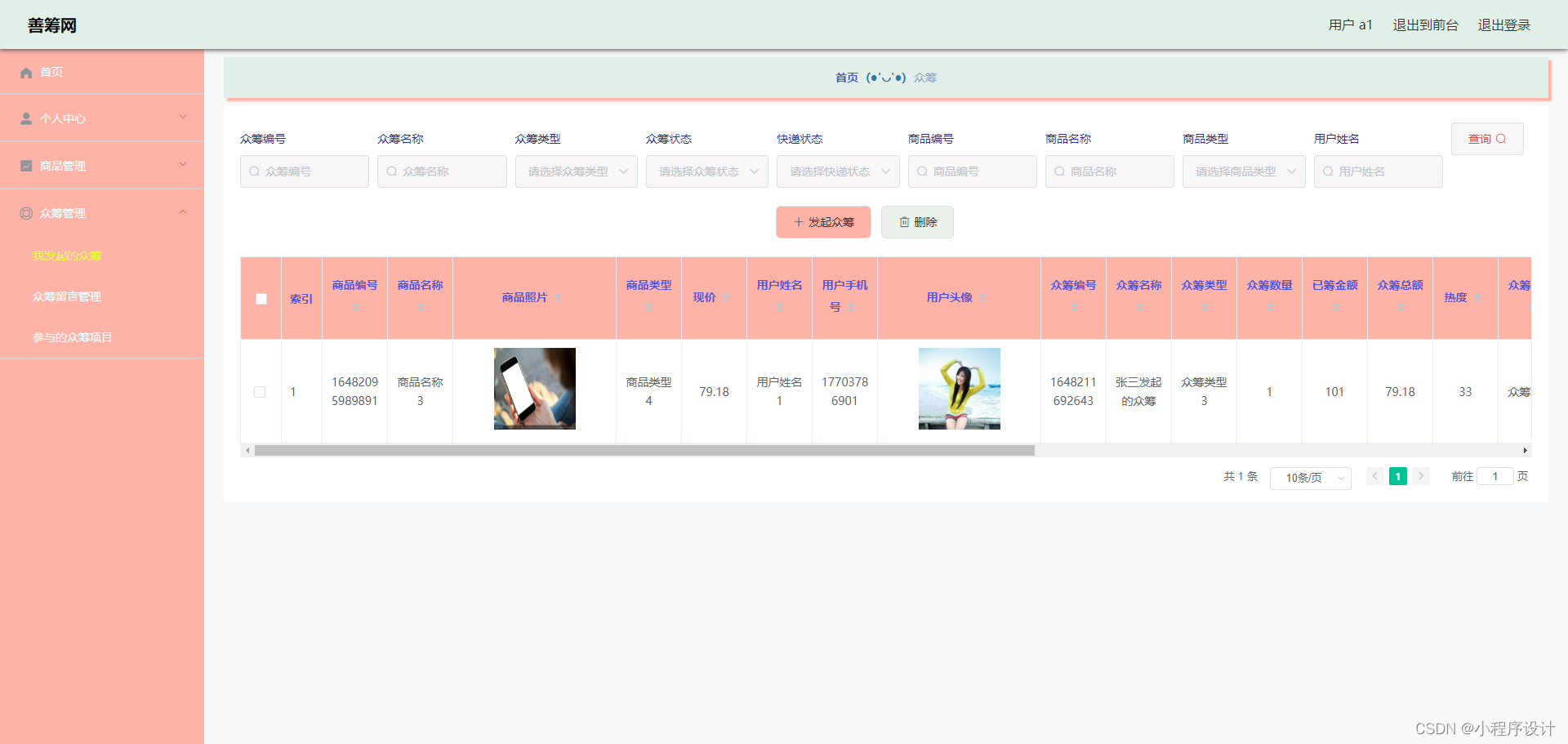Select the home icon in the sidebar
Image resolution: width=1568 pixels, height=744 pixels.
point(26,73)
